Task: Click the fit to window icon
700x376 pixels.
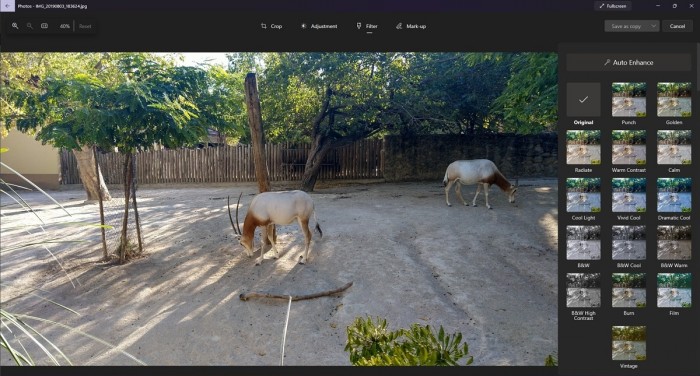Action: [x=45, y=26]
